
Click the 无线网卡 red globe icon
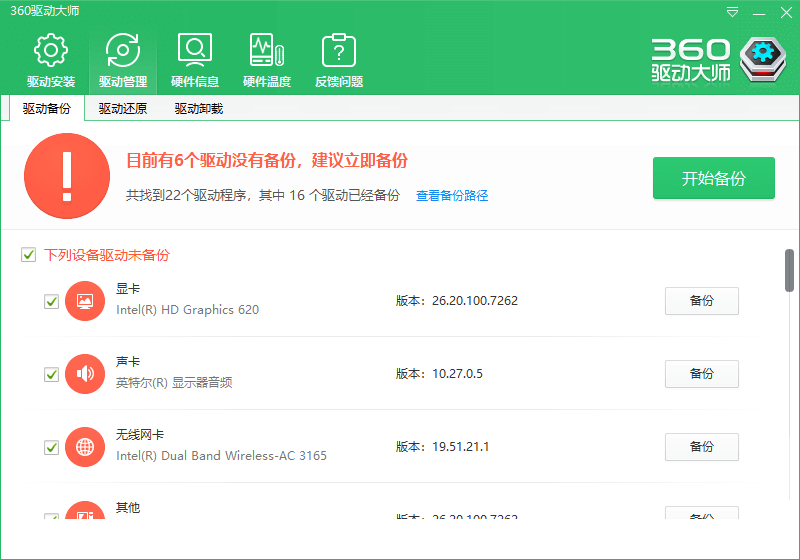tap(85, 447)
